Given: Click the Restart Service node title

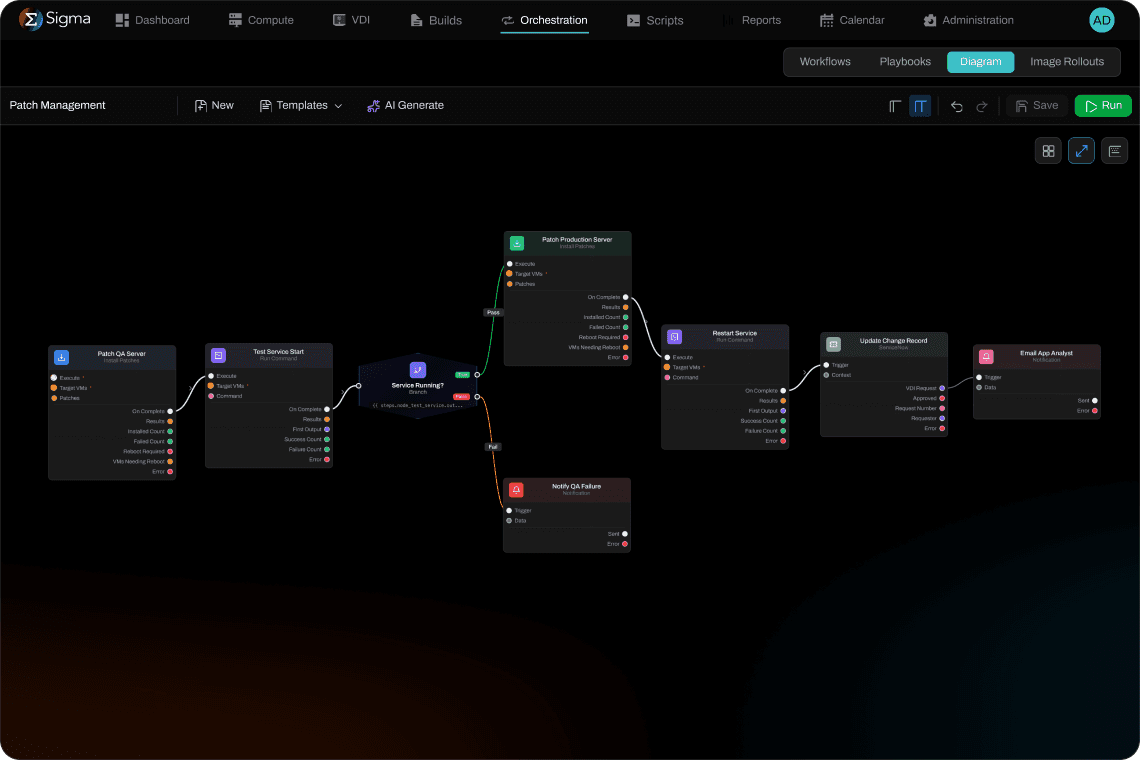Looking at the screenshot, I should (x=734, y=333).
